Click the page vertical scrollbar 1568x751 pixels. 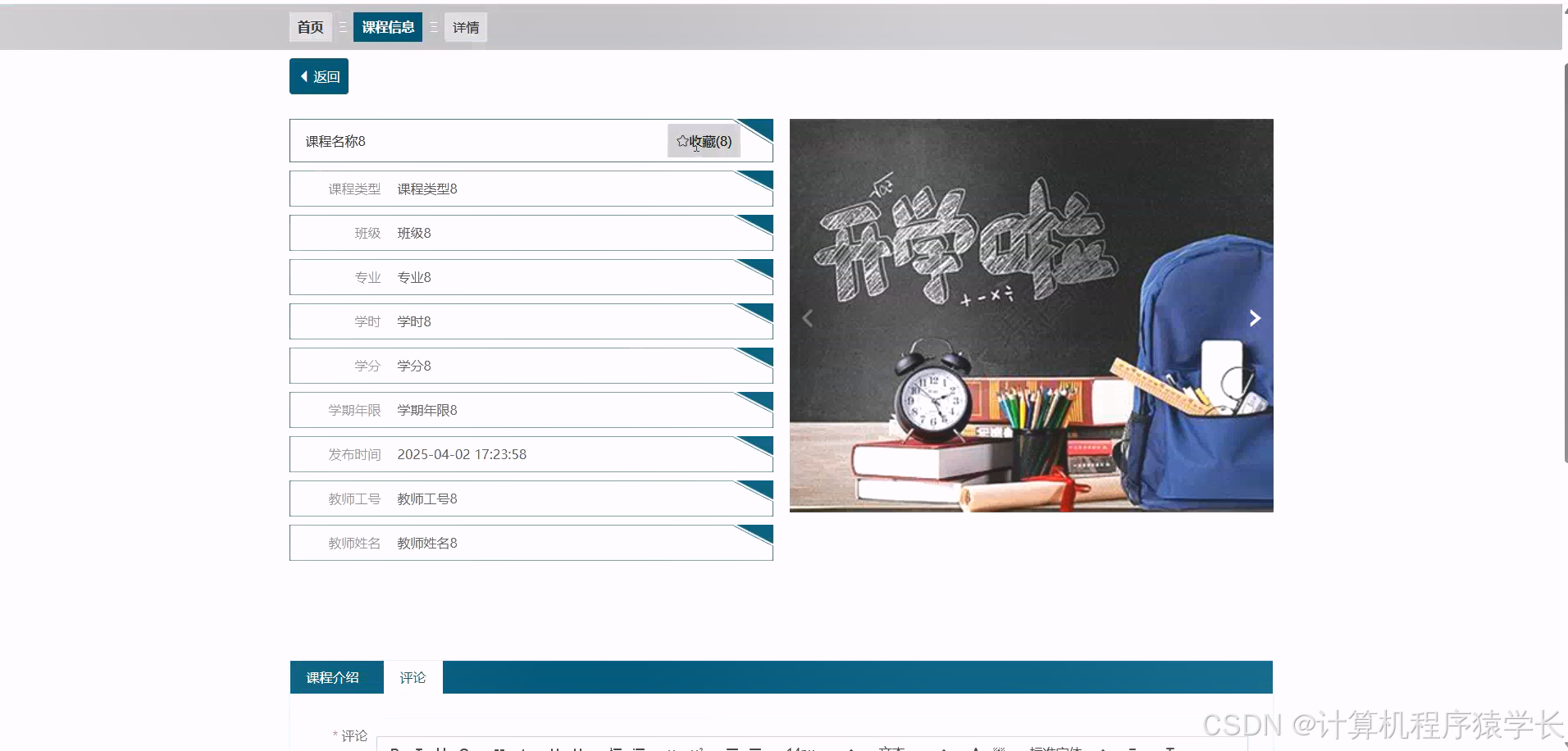(1565, 262)
